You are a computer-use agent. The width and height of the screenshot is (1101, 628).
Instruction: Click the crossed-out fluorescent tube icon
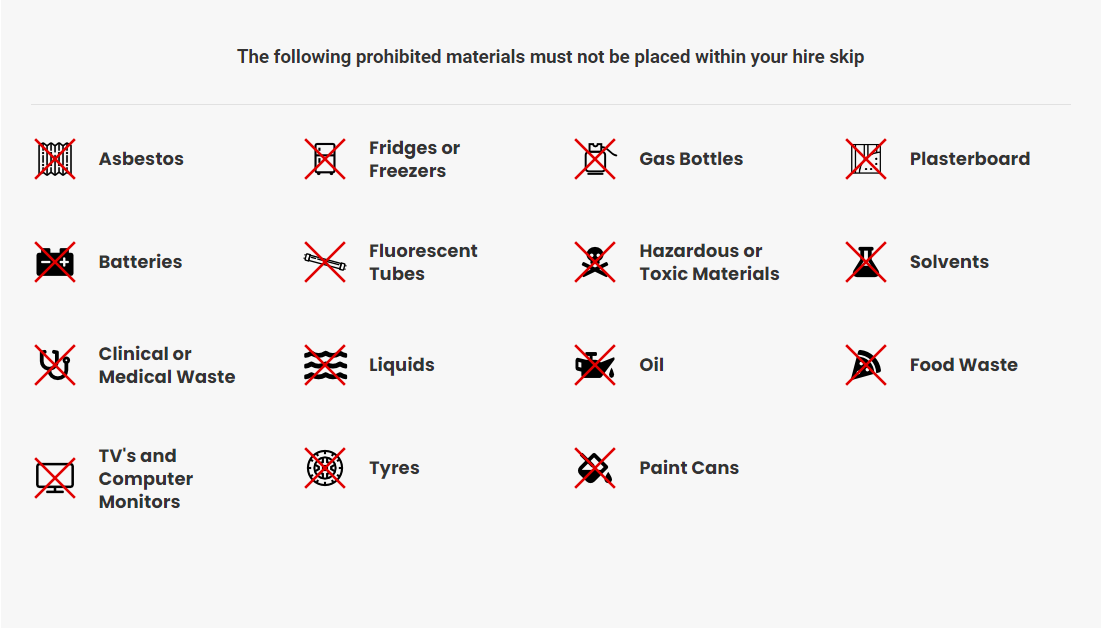coord(325,262)
